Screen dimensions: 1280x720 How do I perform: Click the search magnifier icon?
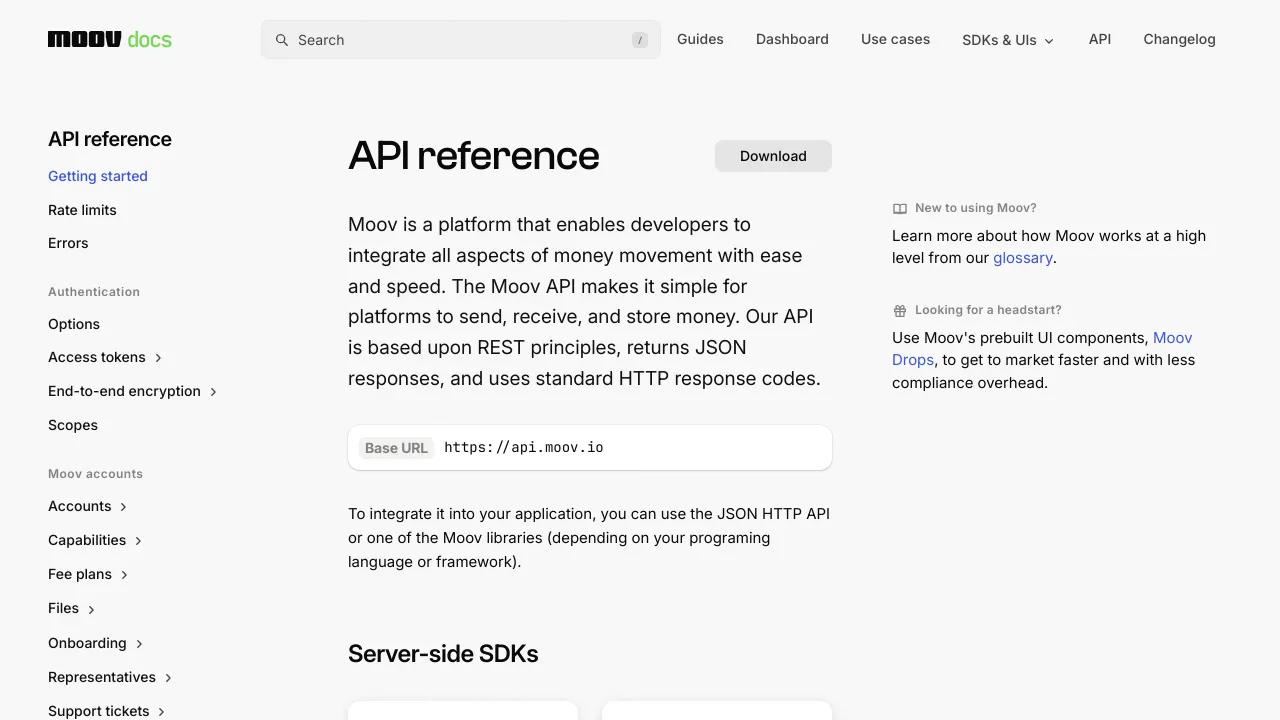(x=282, y=40)
